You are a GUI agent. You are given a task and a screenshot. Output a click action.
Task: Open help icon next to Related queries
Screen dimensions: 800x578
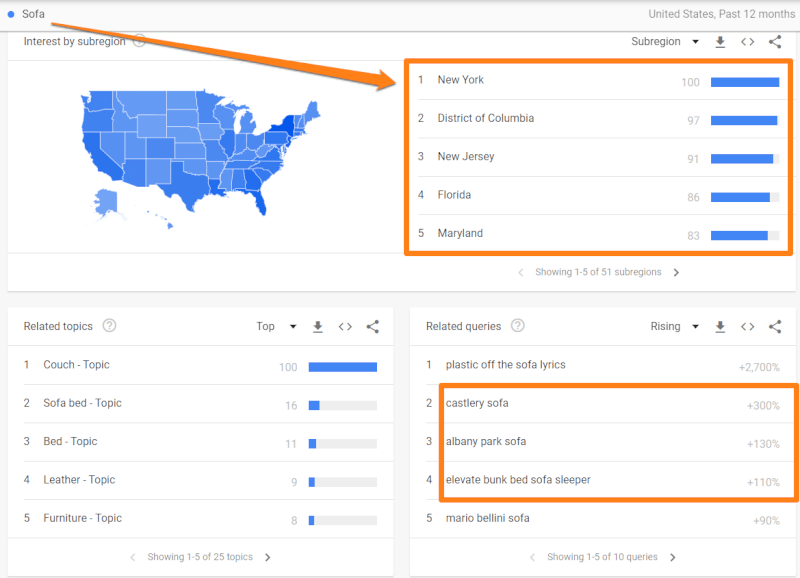(517, 325)
